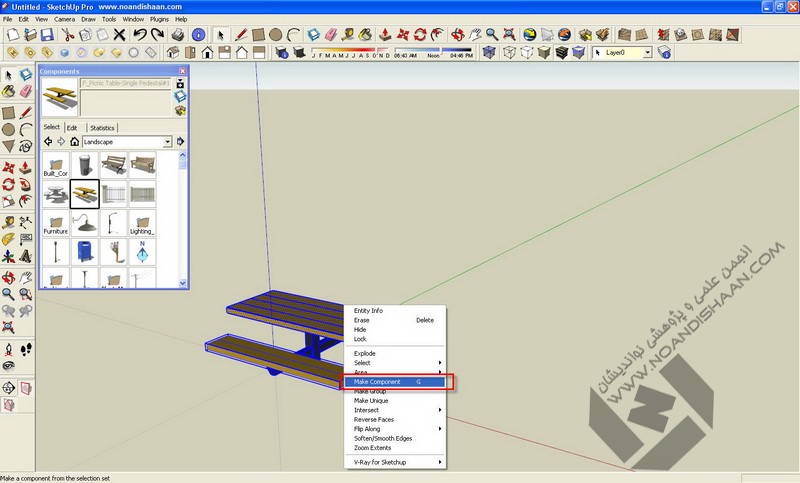Switch to the Statistics tab
Viewport: 800px width, 483px height.
point(102,128)
